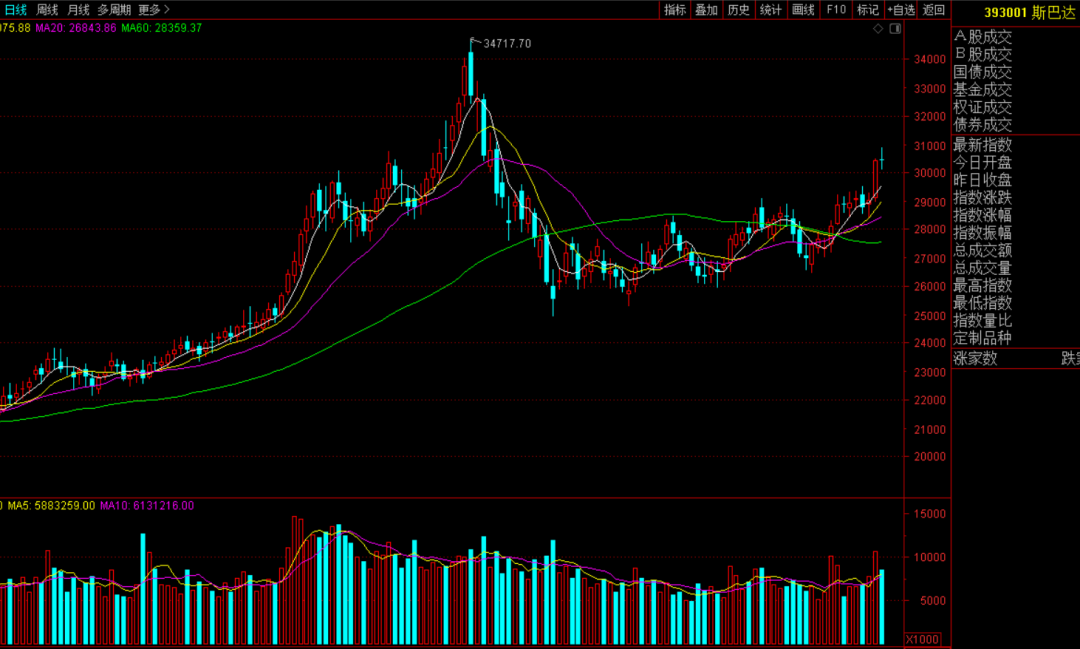The height and width of the screenshot is (649, 1080).
Task: Click the 涨家数 label
Action: point(975,358)
